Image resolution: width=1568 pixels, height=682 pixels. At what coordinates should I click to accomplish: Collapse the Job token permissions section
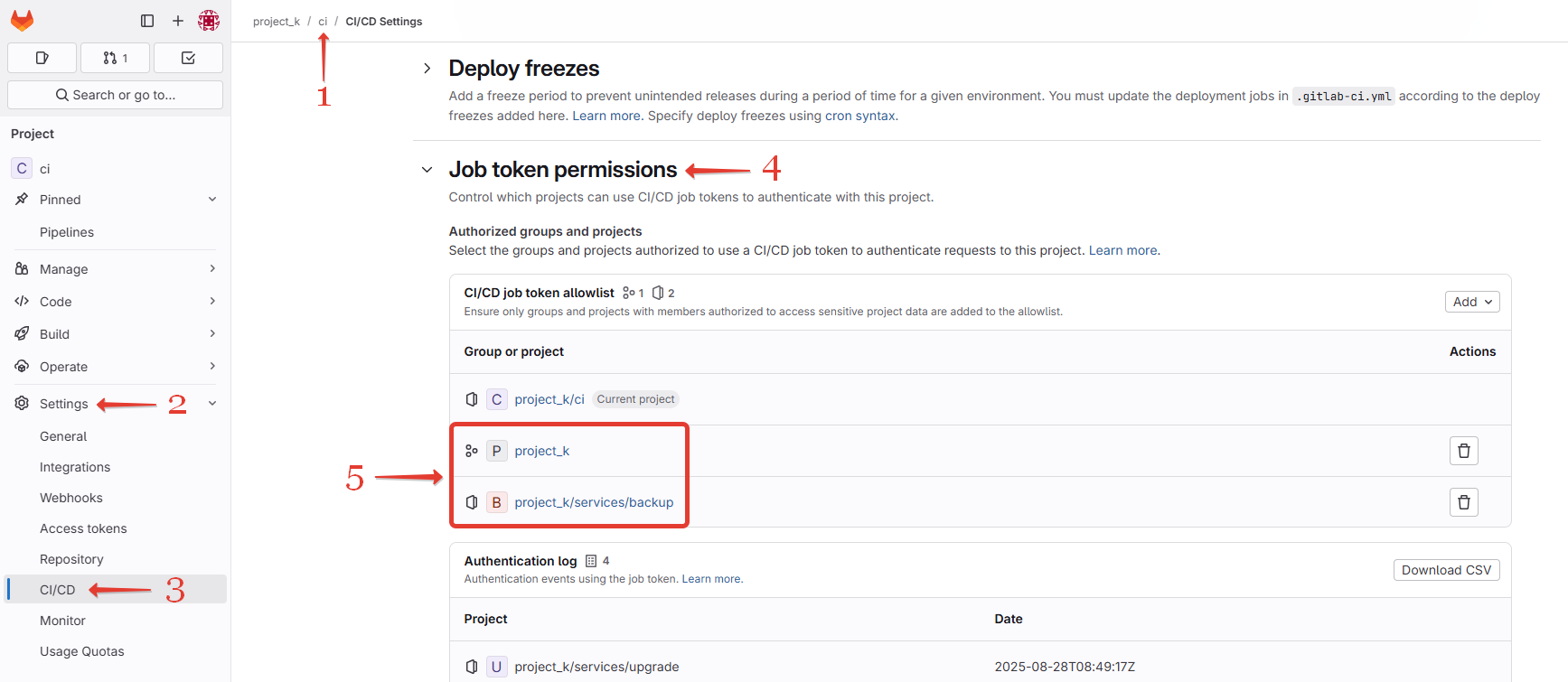point(427,170)
